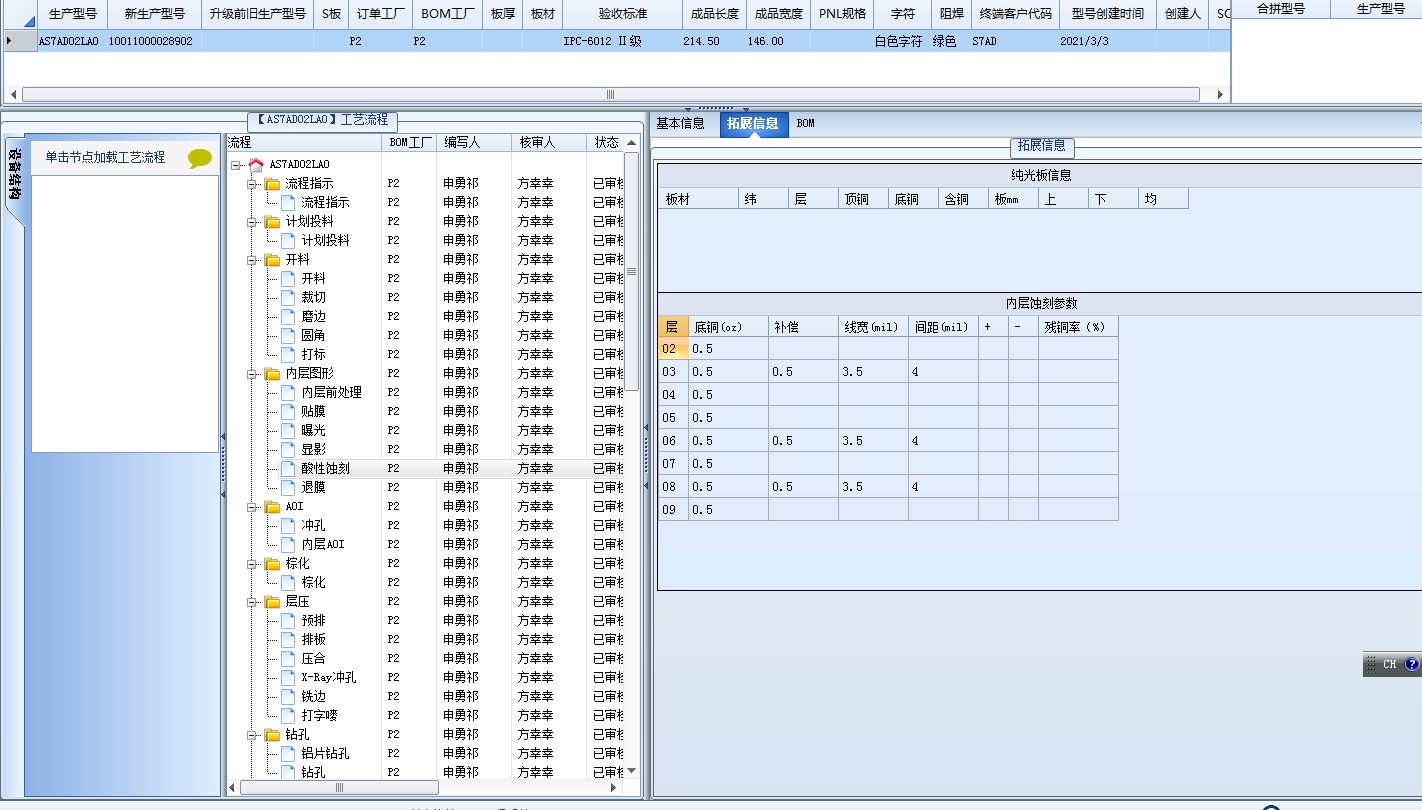Click the document icon beside 铣边

pyautogui.click(x=288, y=696)
